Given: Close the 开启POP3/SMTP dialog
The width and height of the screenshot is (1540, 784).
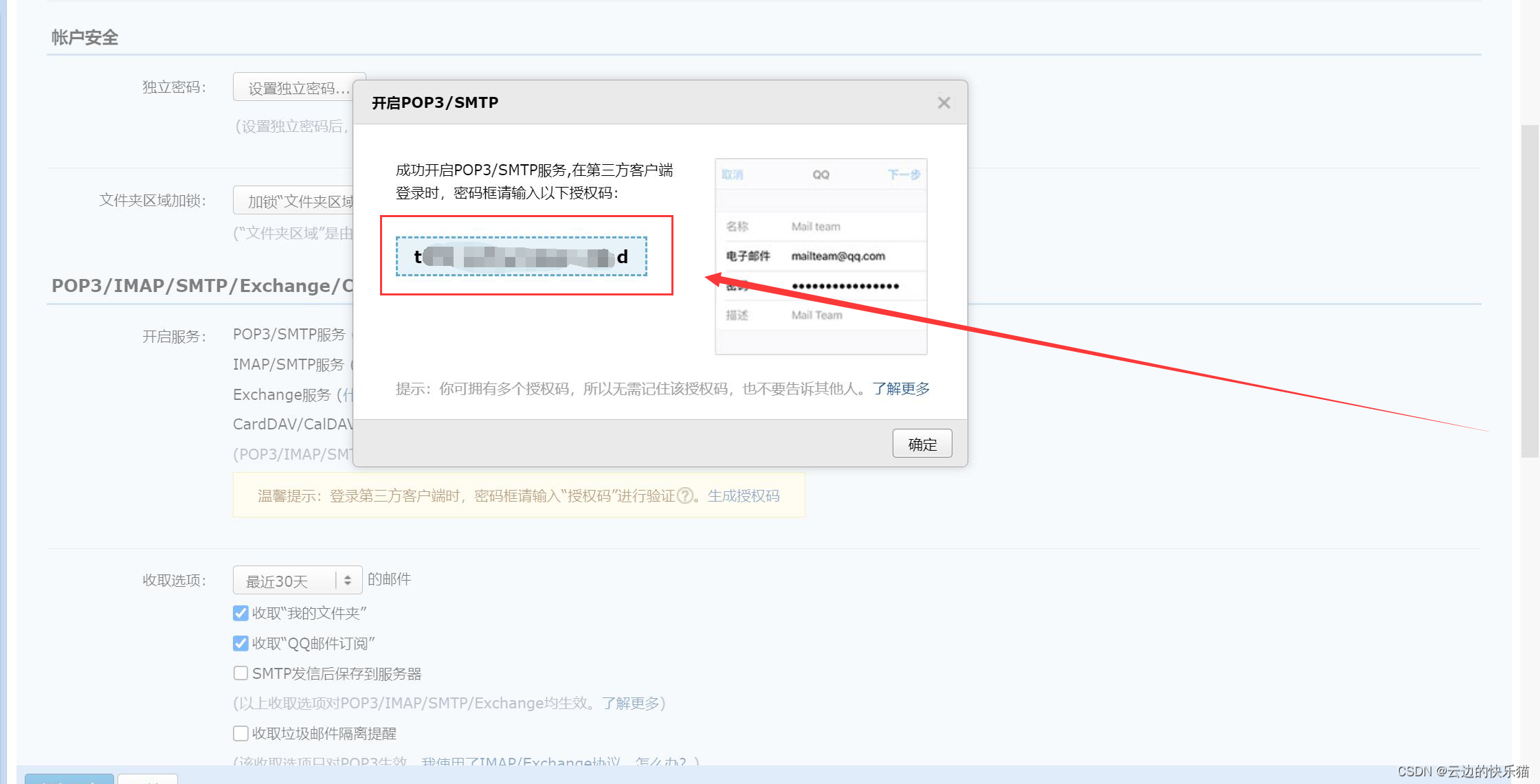Looking at the screenshot, I should [x=944, y=103].
